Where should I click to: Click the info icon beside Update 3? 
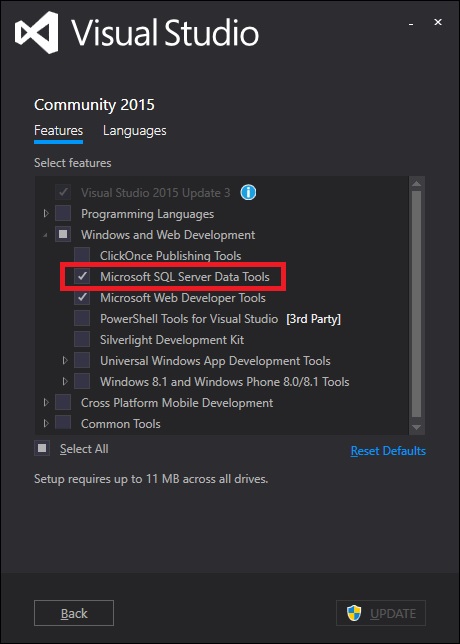(x=248, y=192)
